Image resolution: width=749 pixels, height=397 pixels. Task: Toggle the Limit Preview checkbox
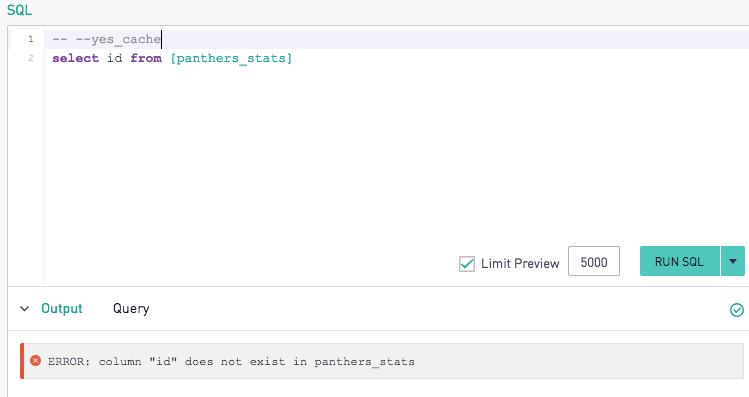[467, 264]
